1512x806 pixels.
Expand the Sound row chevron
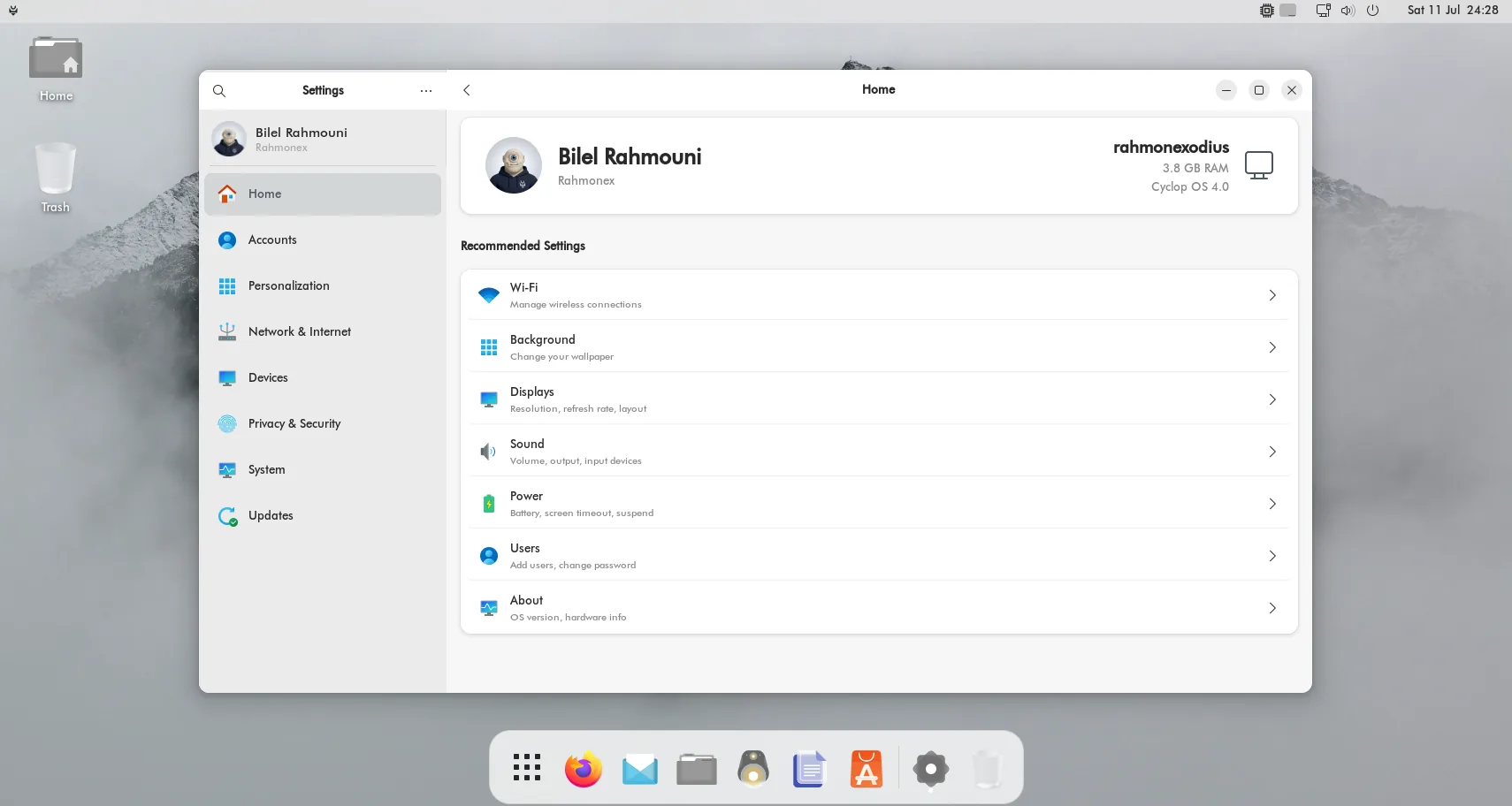click(1272, 452)
